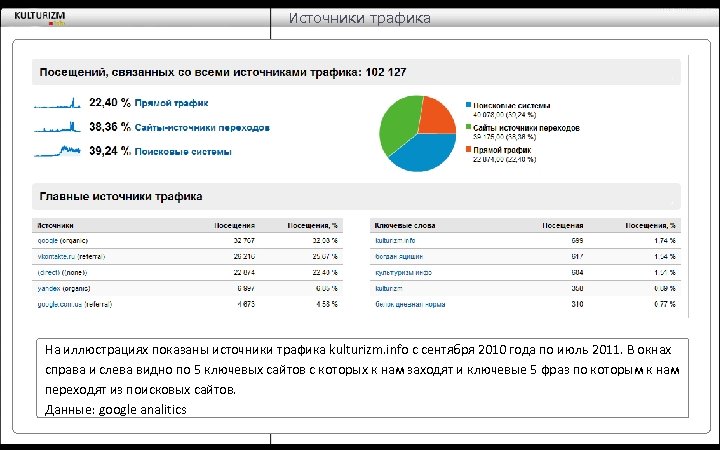This screenshot has width=720, height=450.
Task: Click the sparkline next to 39,24 %
Action: pyautogui.click(x=57, y=151)
